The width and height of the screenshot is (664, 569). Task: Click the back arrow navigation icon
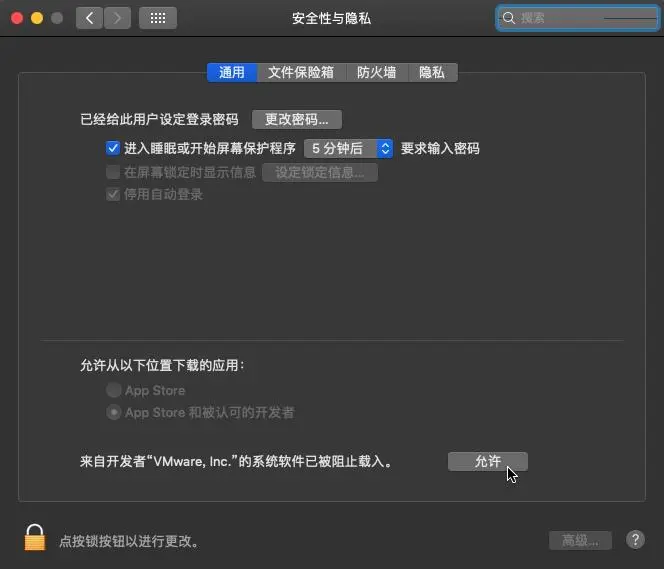tap(89, 18)
